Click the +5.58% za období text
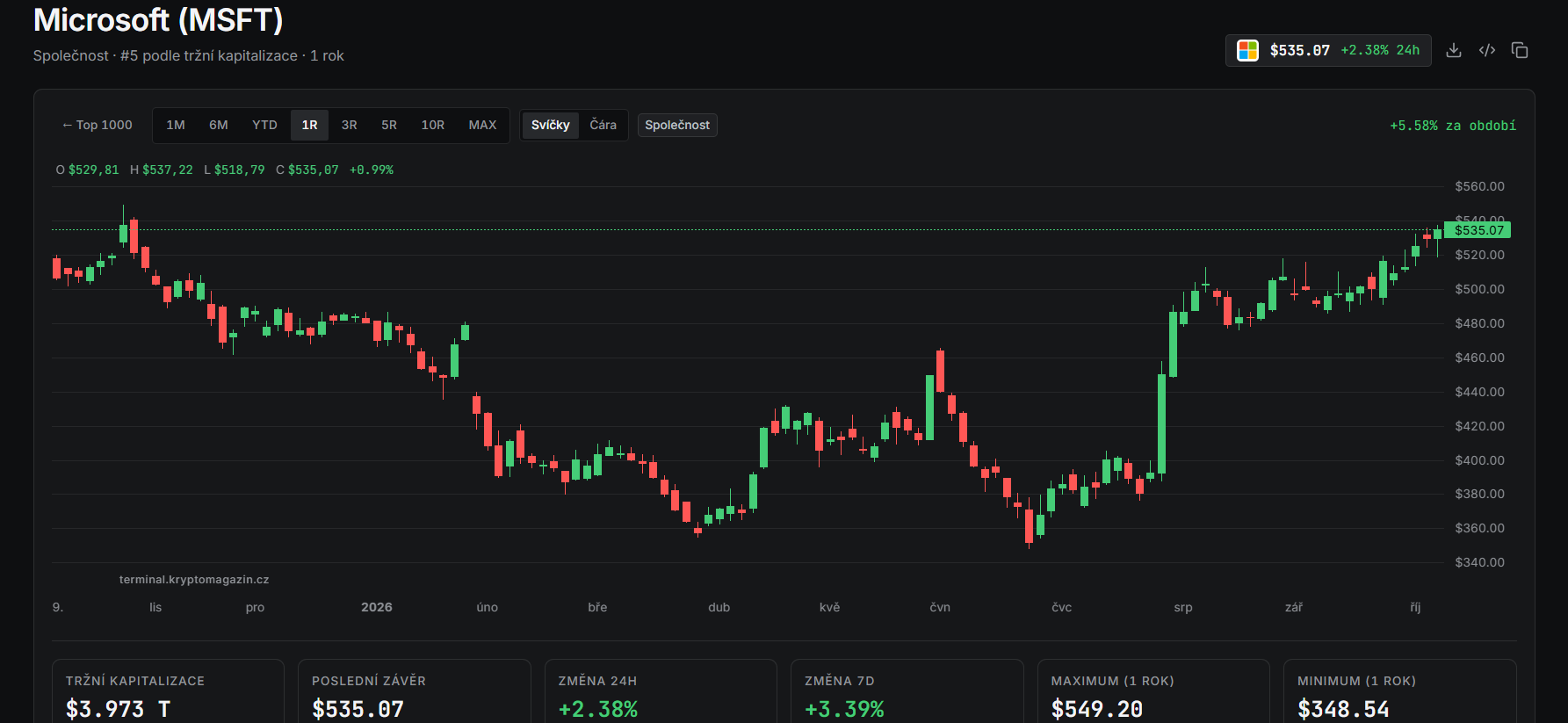 pyautogui.click(x=1453, y=126)
